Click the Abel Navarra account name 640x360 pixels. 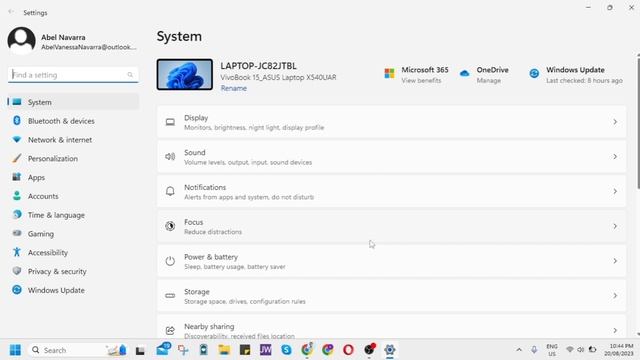[x=63, y=37]
